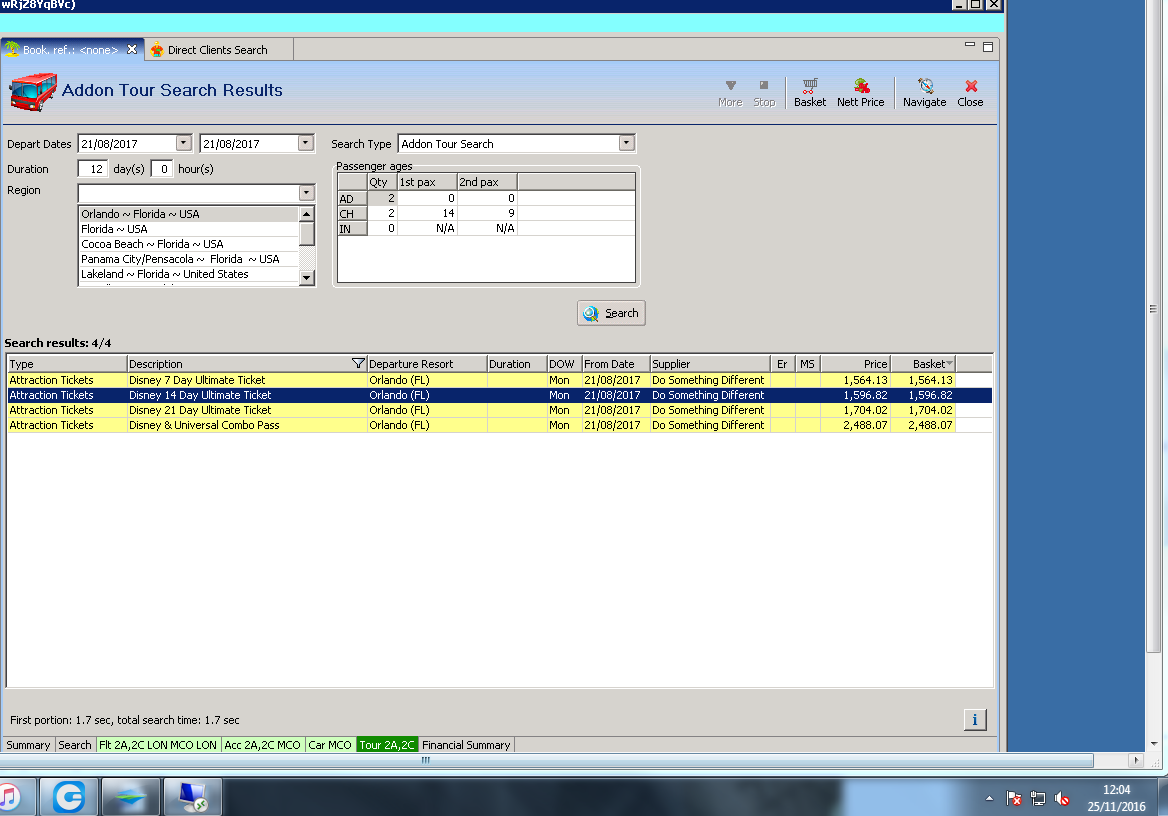Select Disney 14 Day Ultimate Ticket row
This screenshot has width=1168, height=816.
(x=499, y=395)
